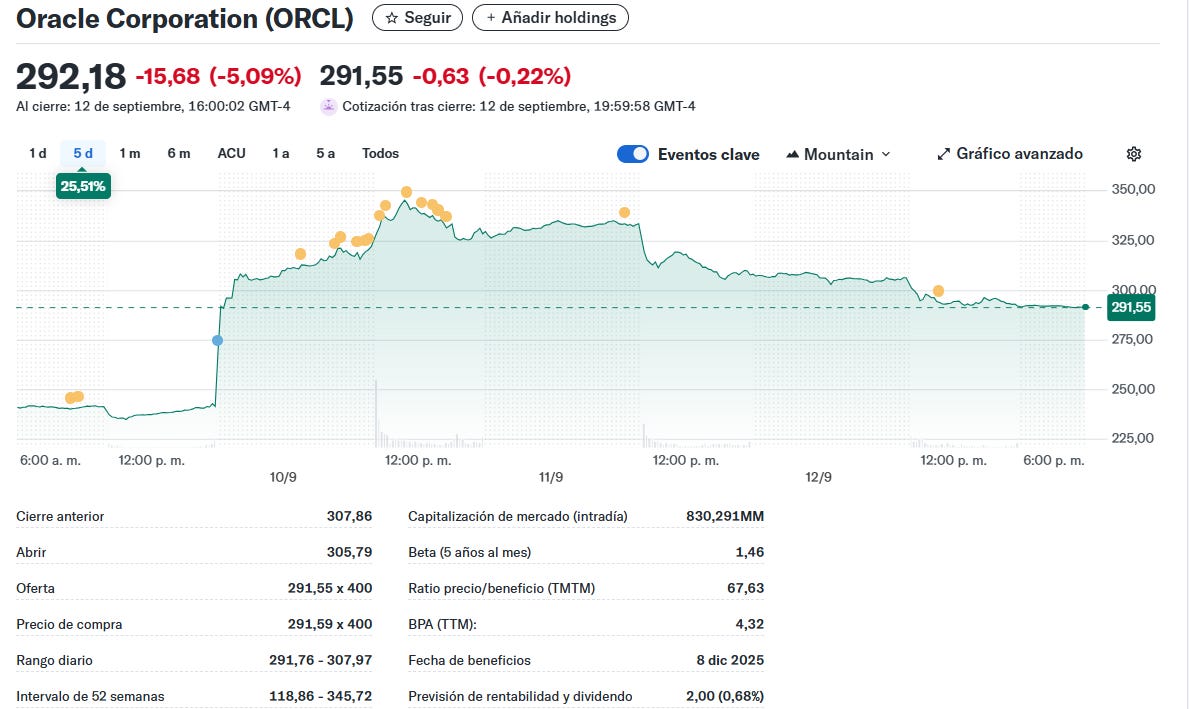The image size is (1189, 709).
Task: Click market cap value 830,291MM
Action: (x=725, y=516)
